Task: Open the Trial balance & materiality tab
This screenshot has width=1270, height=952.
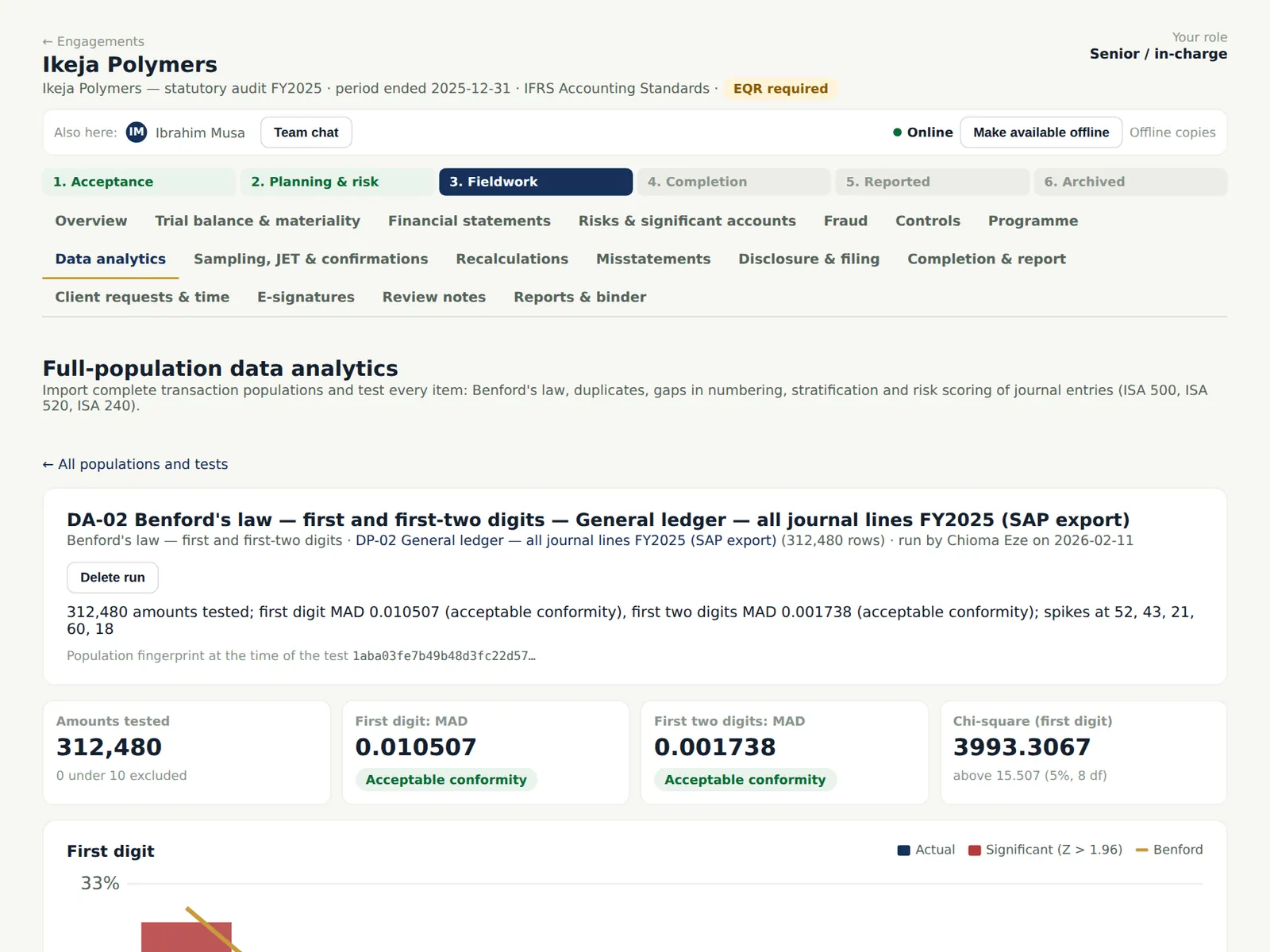Action: 257,221
